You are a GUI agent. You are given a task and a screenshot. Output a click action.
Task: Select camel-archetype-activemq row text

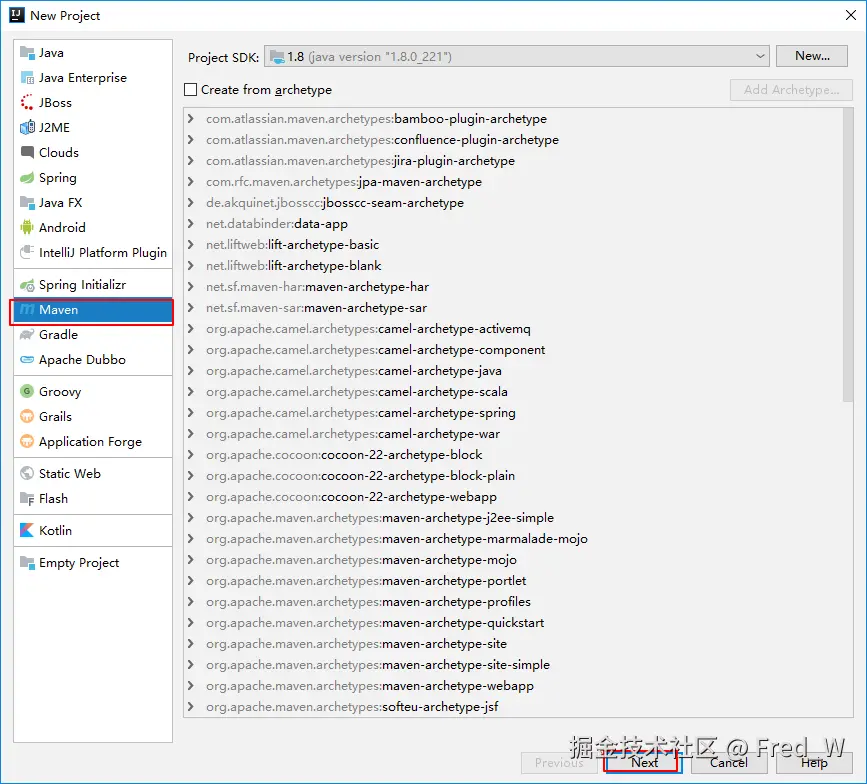(368, 329)
